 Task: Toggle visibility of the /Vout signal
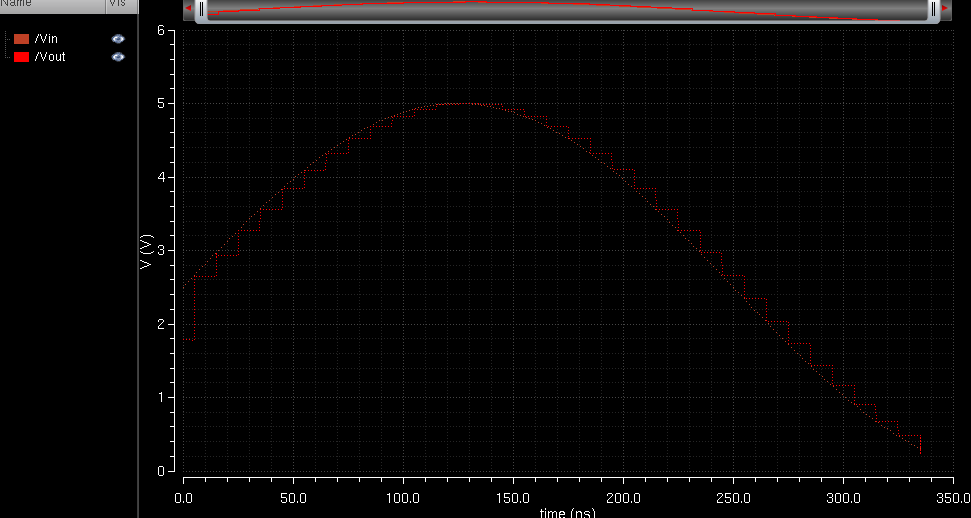(x=118, y=57)
